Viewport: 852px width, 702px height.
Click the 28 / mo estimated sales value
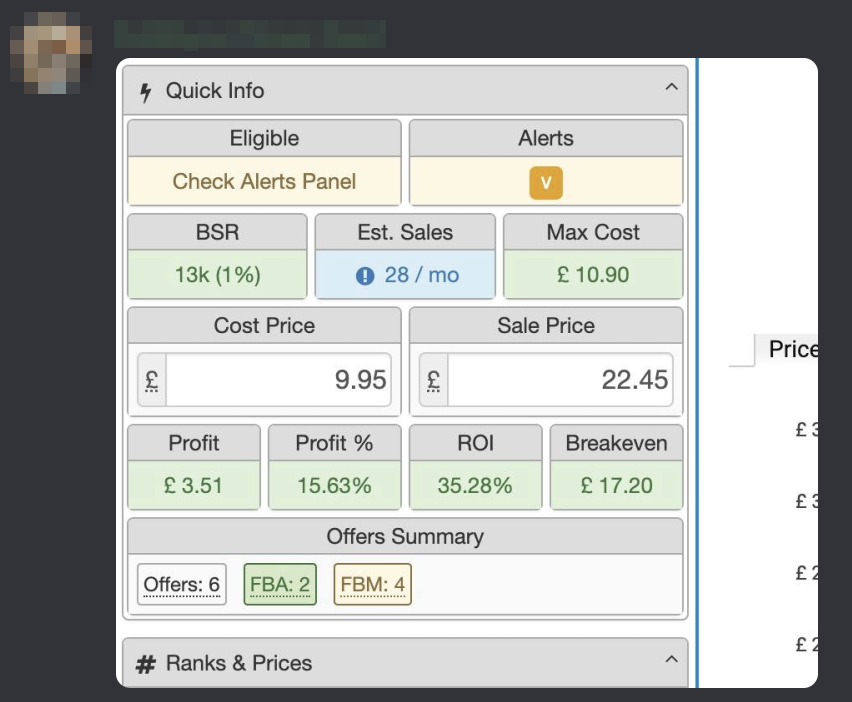[x=422, y=275]
